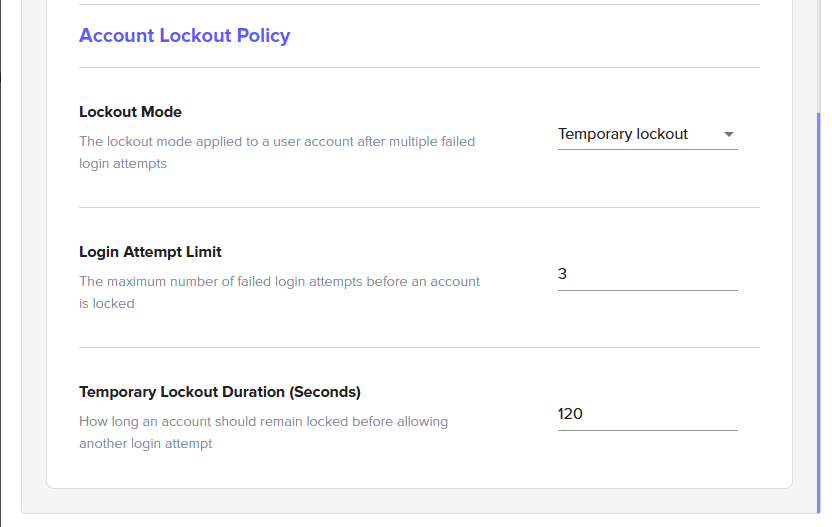832x527 pixels.
Task: Select the Login Attempt Limit label
Action: [x=150, y=252]
